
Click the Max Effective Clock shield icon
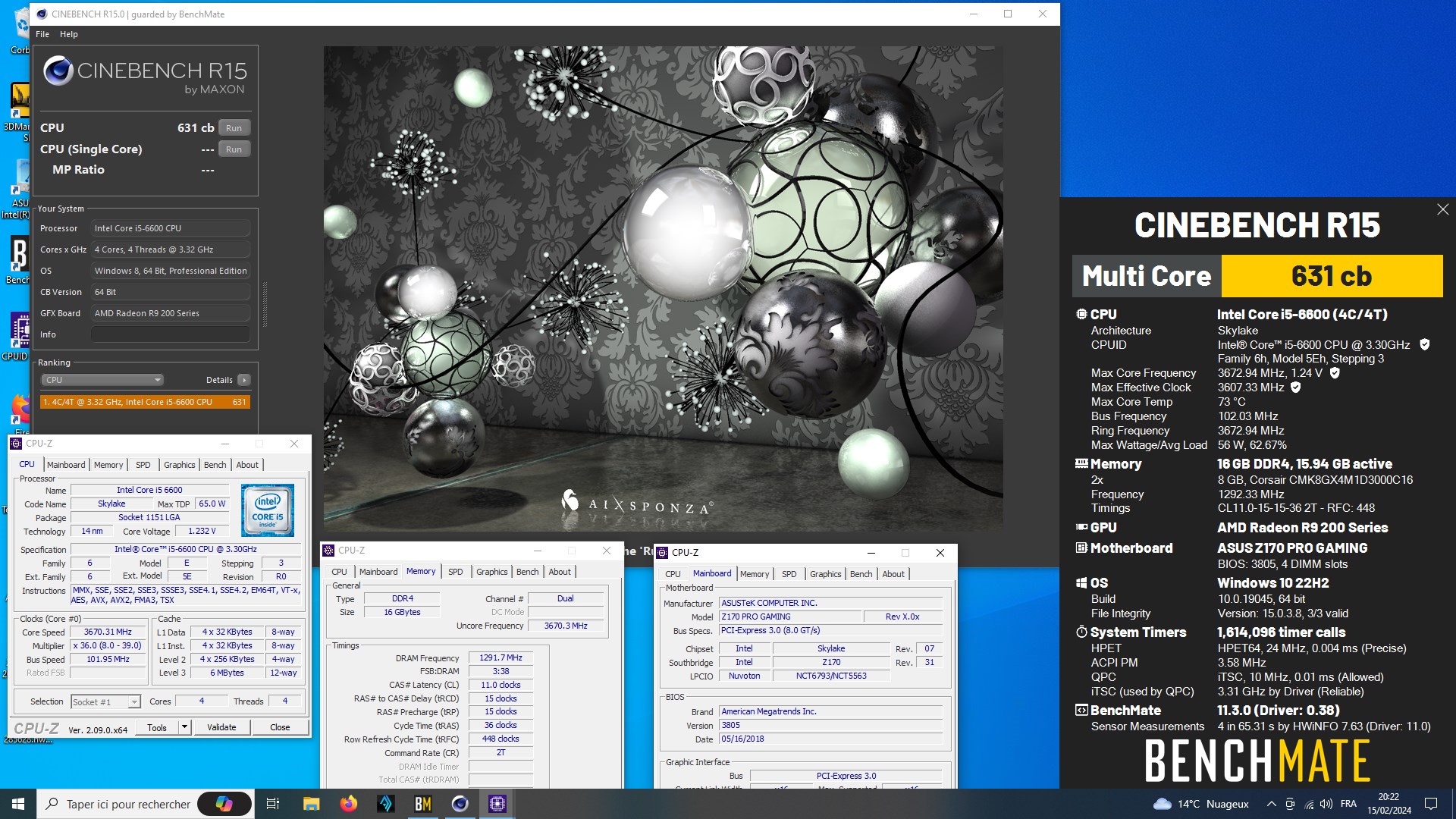coord(1296,388)
